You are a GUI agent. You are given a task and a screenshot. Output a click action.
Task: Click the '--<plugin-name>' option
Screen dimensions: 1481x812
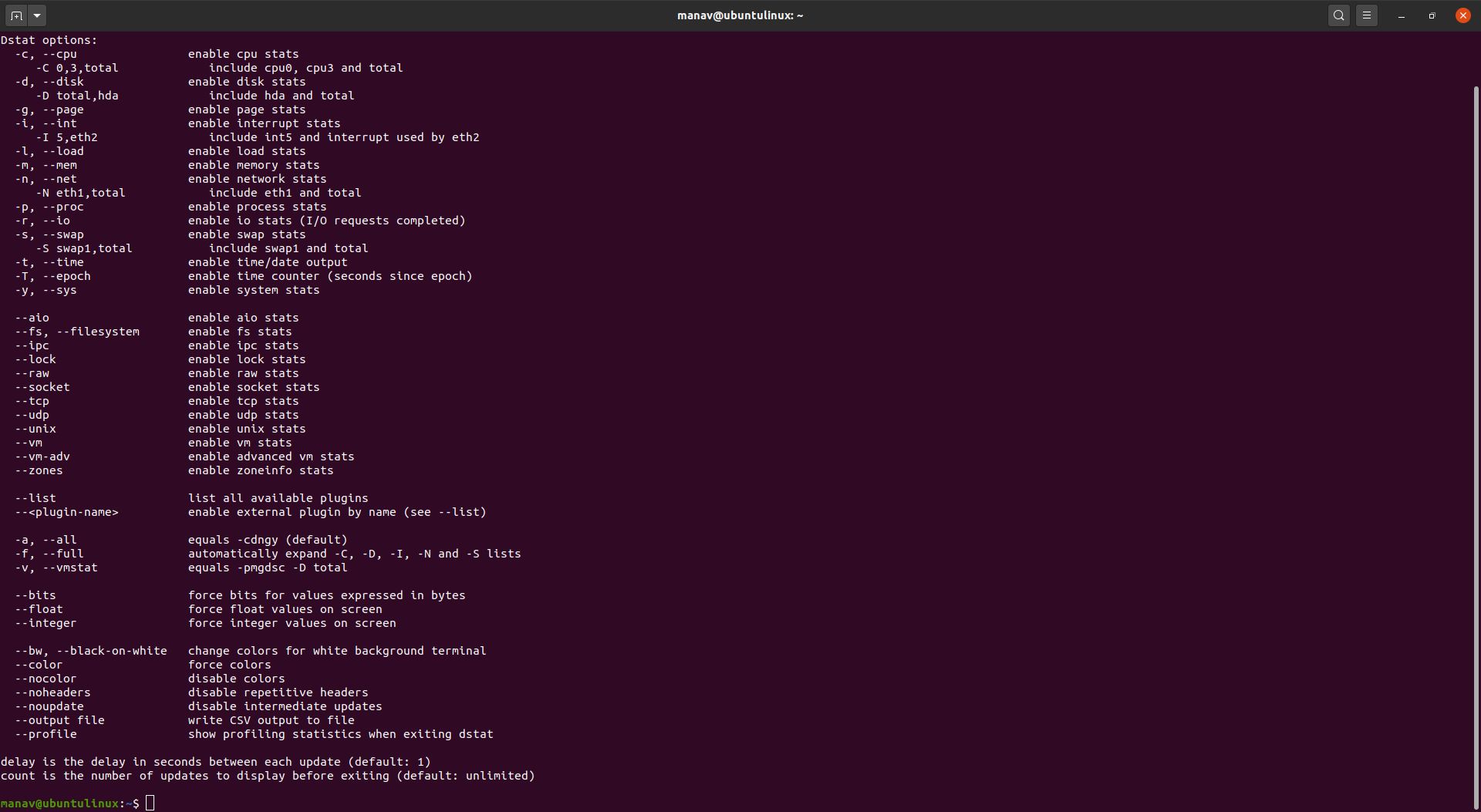tap(67, 512)
